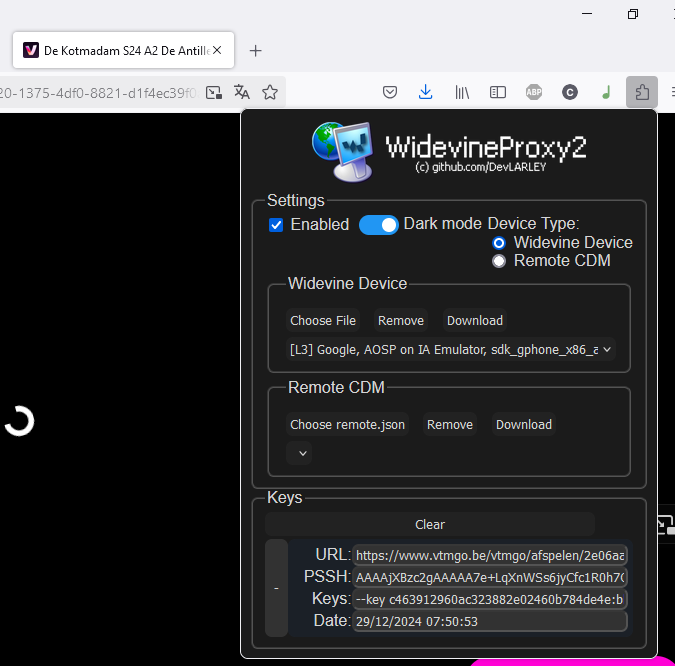Viewport: 675px width, 666px height.
Task: Select the De Kotmadam S24 A2 tab
Action: (124, 50)
